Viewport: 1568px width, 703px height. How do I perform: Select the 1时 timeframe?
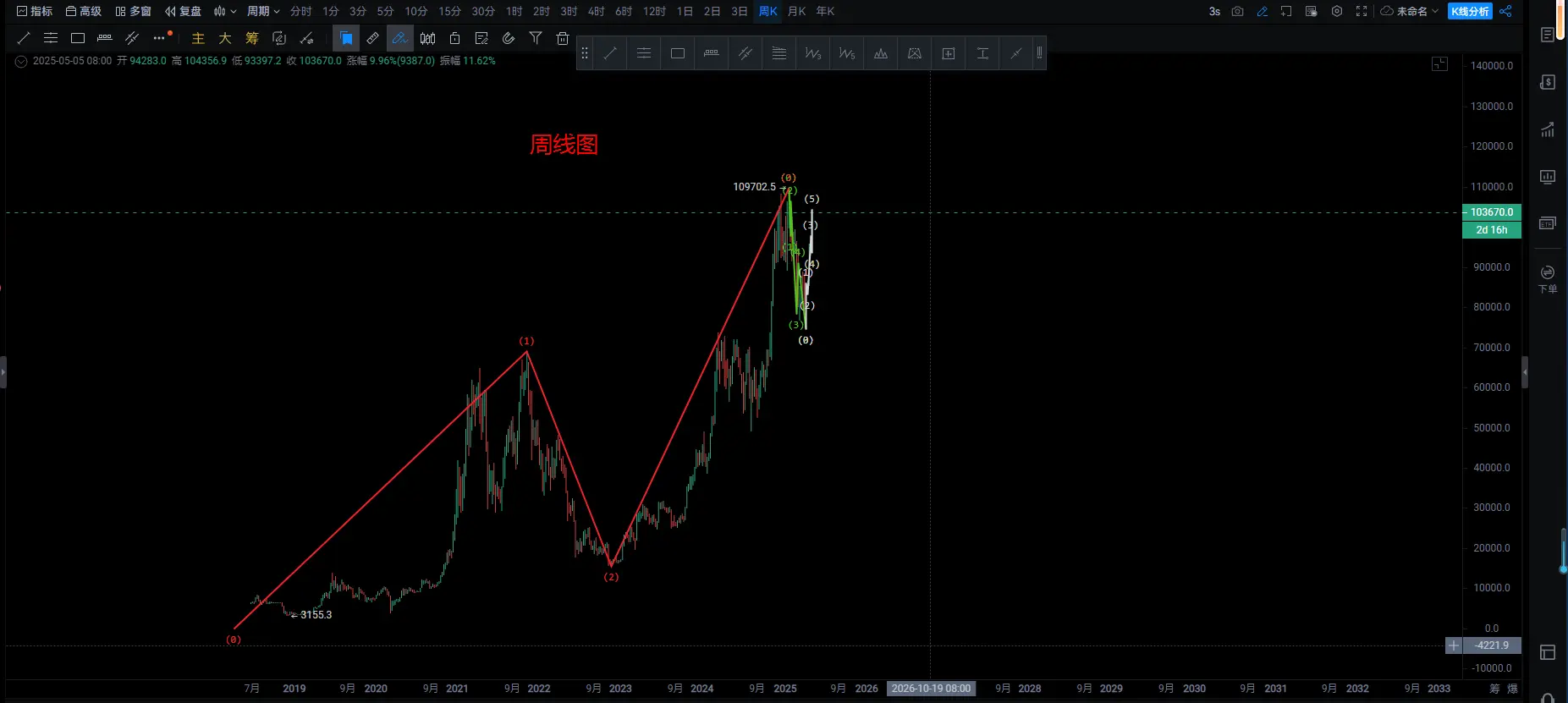[x=514, y=11]
